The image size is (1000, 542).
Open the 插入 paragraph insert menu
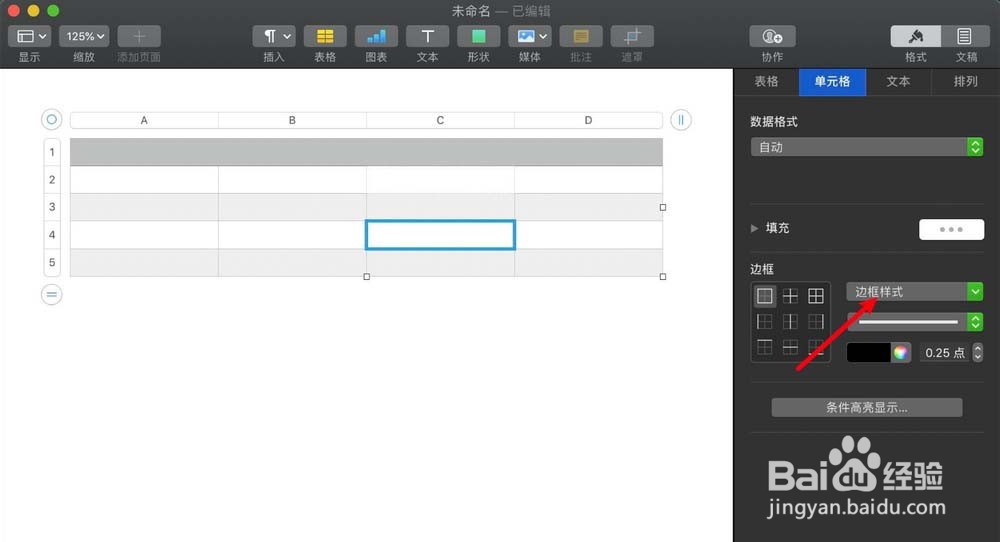[274, 36]
